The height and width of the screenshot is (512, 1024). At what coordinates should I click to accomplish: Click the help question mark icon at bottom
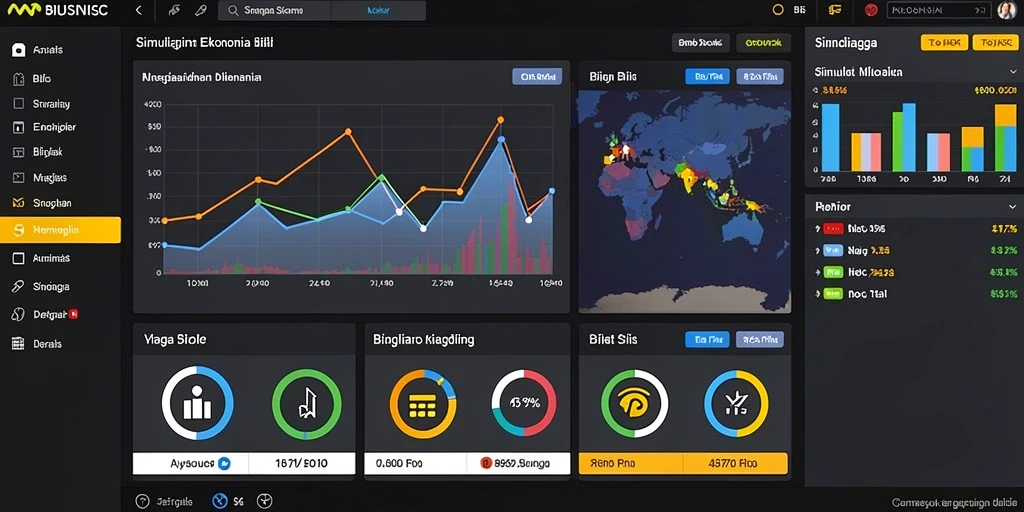[x=142, y=502]
